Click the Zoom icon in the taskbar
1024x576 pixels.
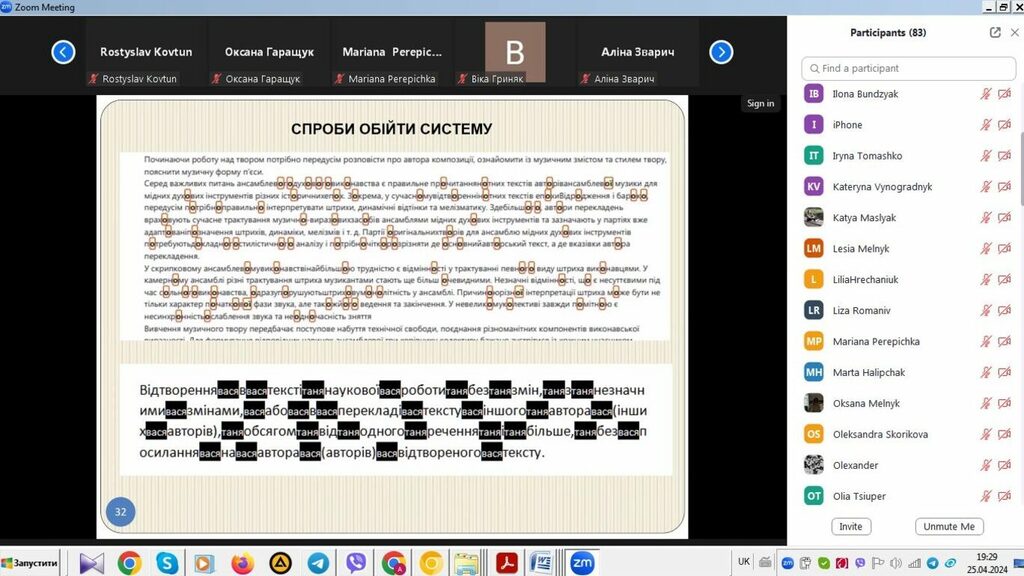(x=581, y=563)
